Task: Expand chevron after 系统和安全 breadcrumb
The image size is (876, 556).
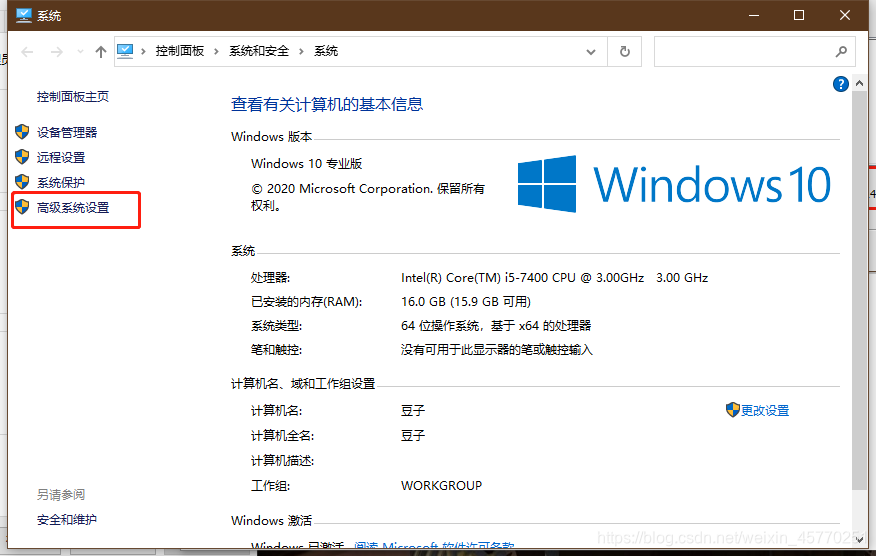Action: coord(301,51)
